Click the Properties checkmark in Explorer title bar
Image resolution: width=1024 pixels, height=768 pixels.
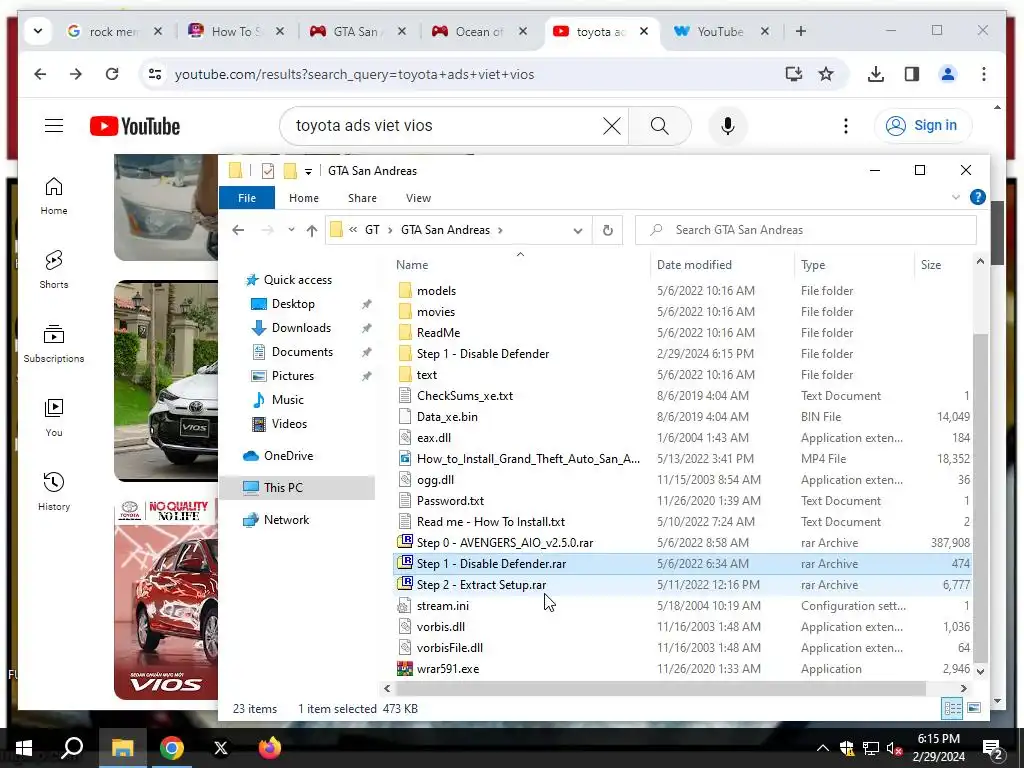[268, 171]
